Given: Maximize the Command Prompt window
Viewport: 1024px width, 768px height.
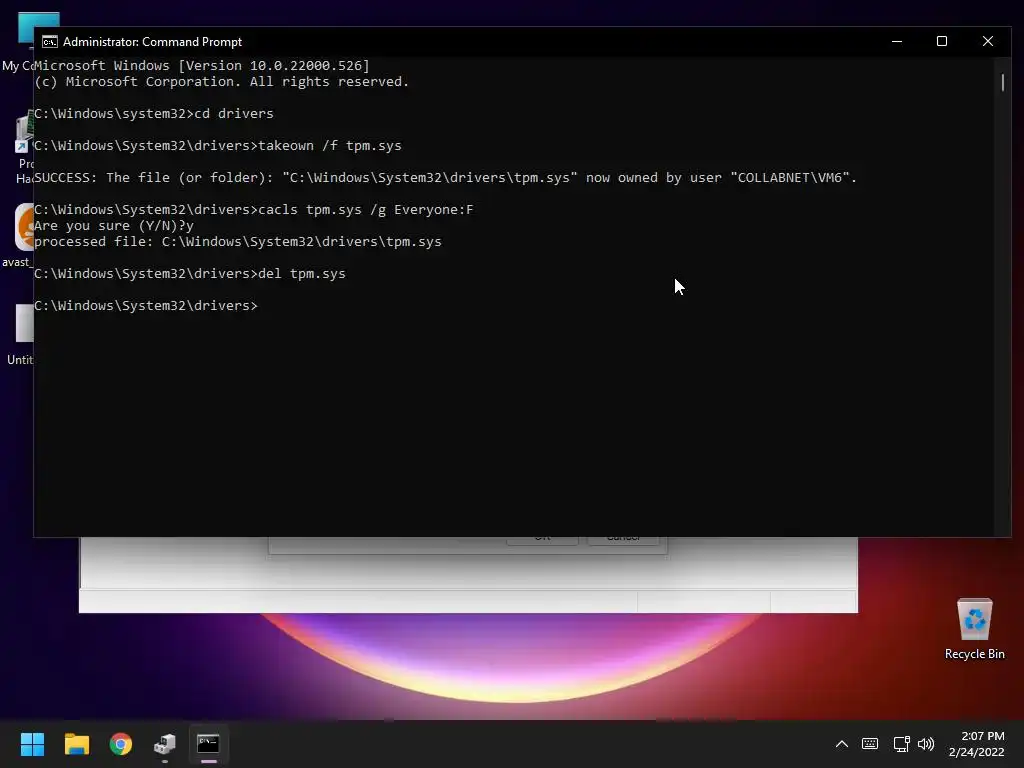Looking at the screenshot, I should (x=942, y=41).
